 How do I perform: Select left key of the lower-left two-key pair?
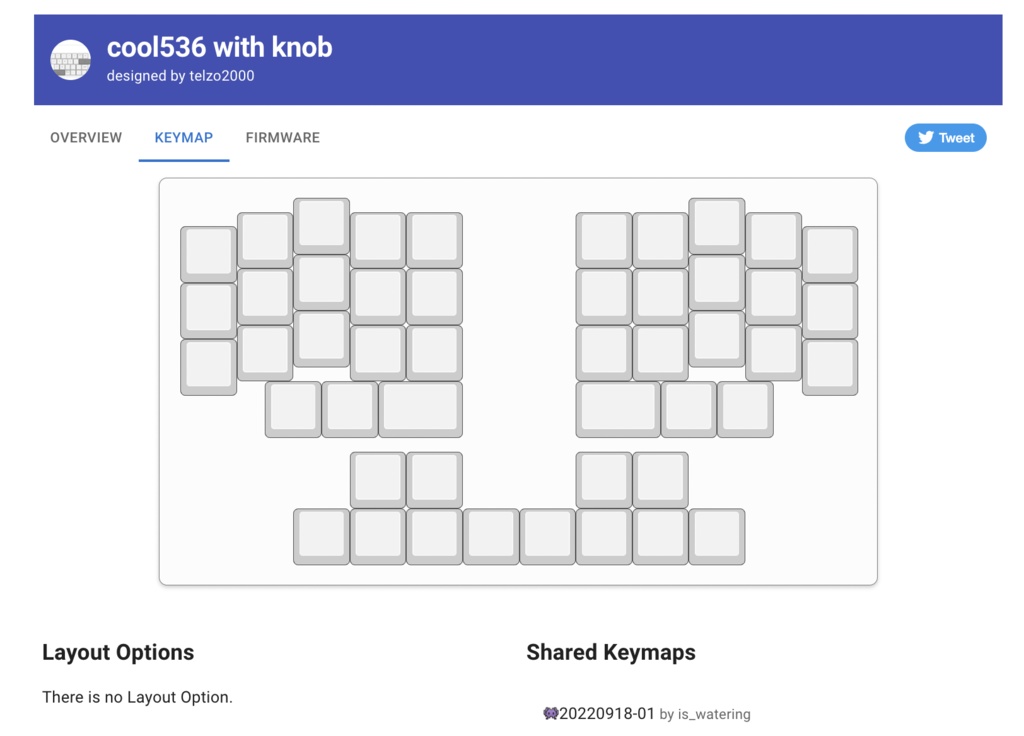tap(377, 478)
